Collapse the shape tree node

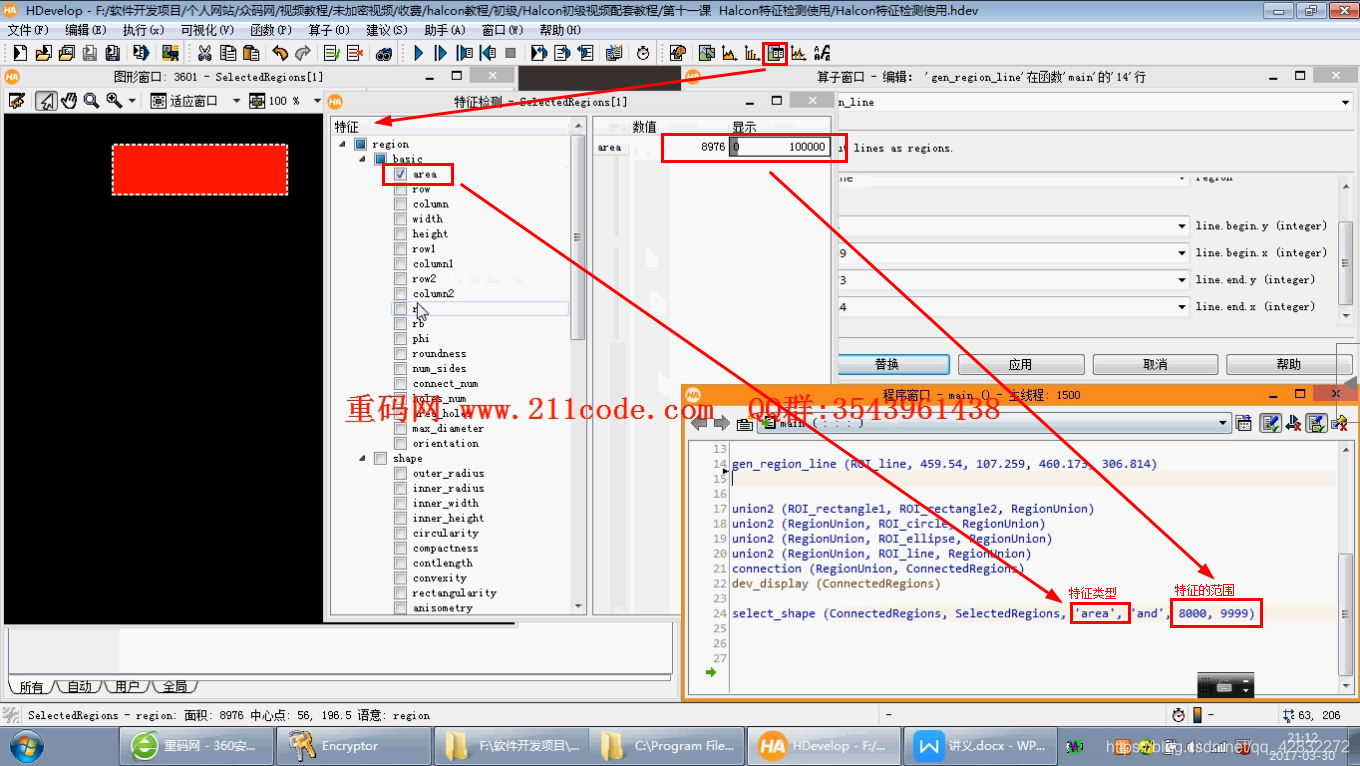click(362, 459)
